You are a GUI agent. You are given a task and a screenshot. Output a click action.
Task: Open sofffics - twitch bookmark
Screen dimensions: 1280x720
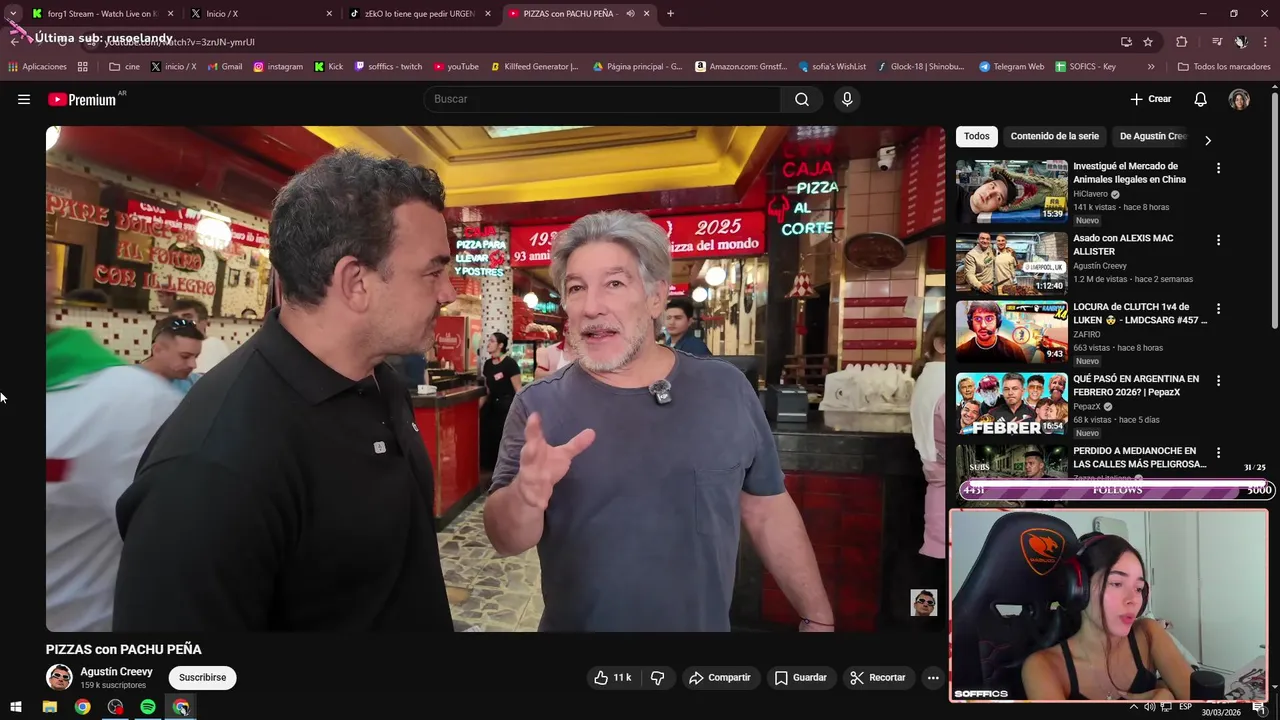tap(388, 67)
